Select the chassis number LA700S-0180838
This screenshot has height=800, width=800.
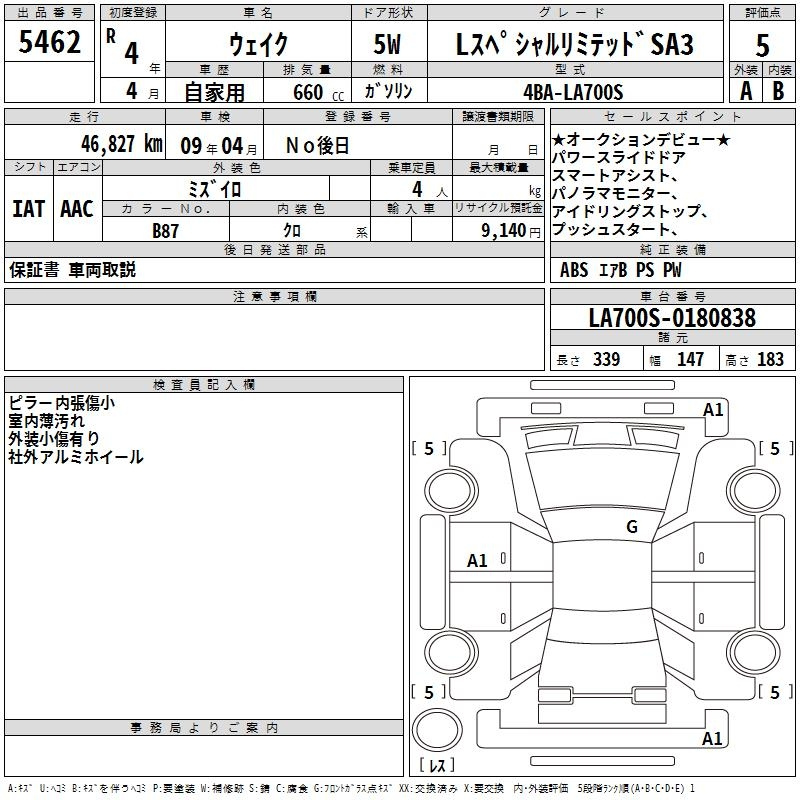(x=672, y=318)
